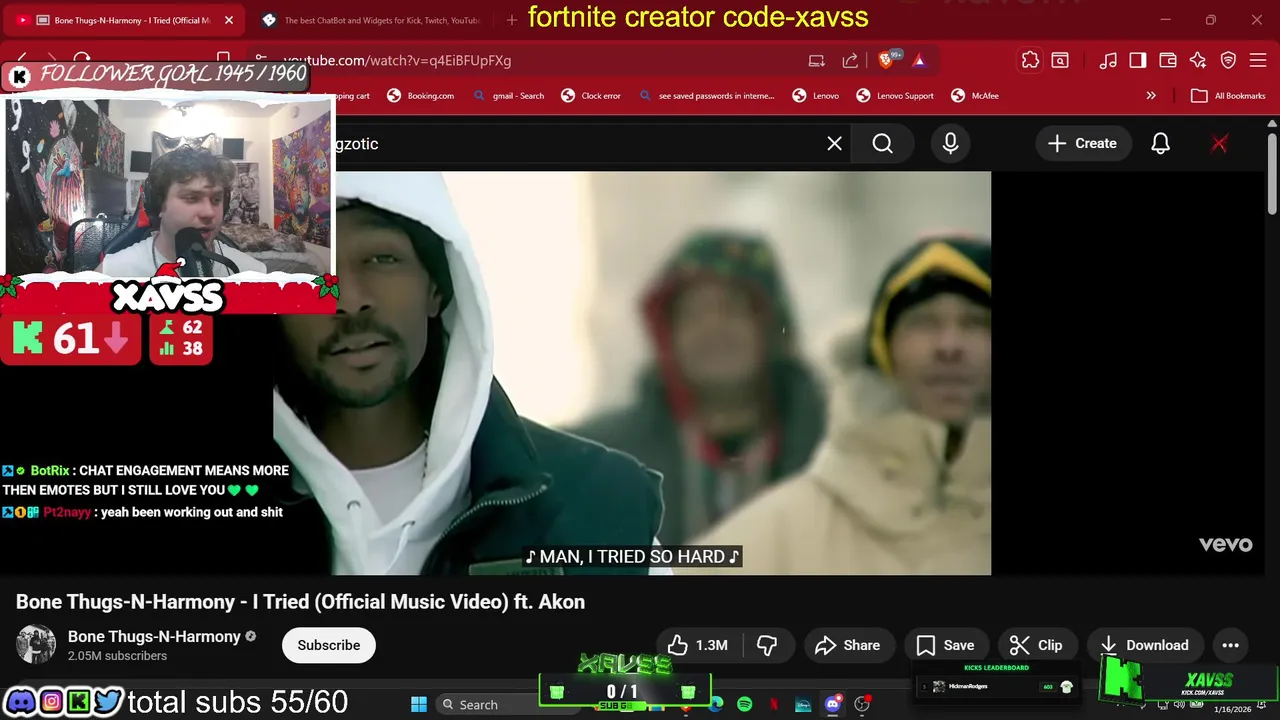Open Lenovo bookmark
The image size is (1280, 720).
click(815, 96)
